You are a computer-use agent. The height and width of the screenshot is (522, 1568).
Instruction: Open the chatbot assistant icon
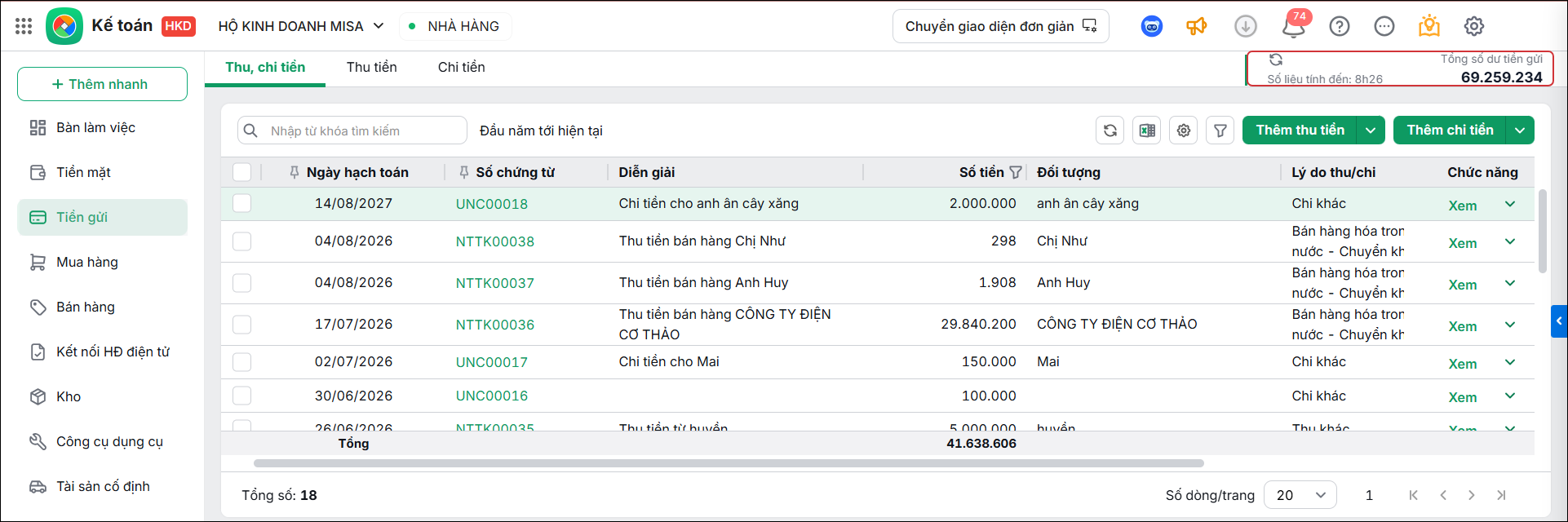pos(1152,26)
